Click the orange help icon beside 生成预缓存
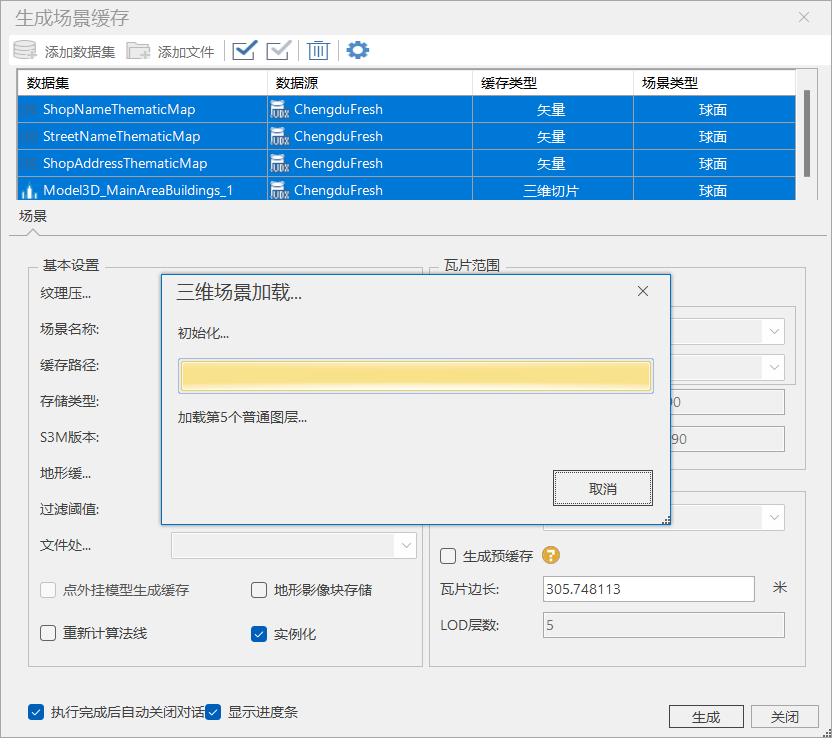The image size is (832, 738). (551, 555)
